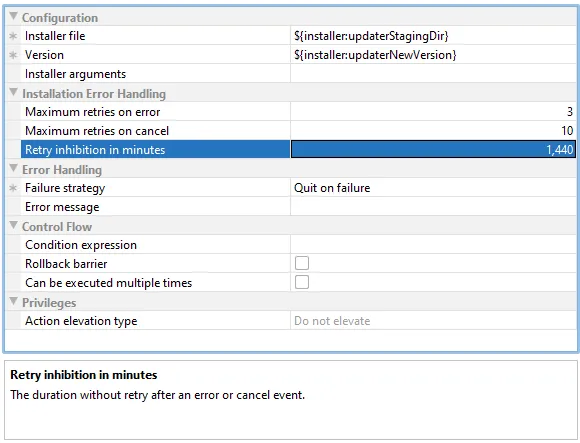Viewport: 580px width, 443px height.
Task: Select the Version property label
Action: pyautogui.click(x=44, y=55)
